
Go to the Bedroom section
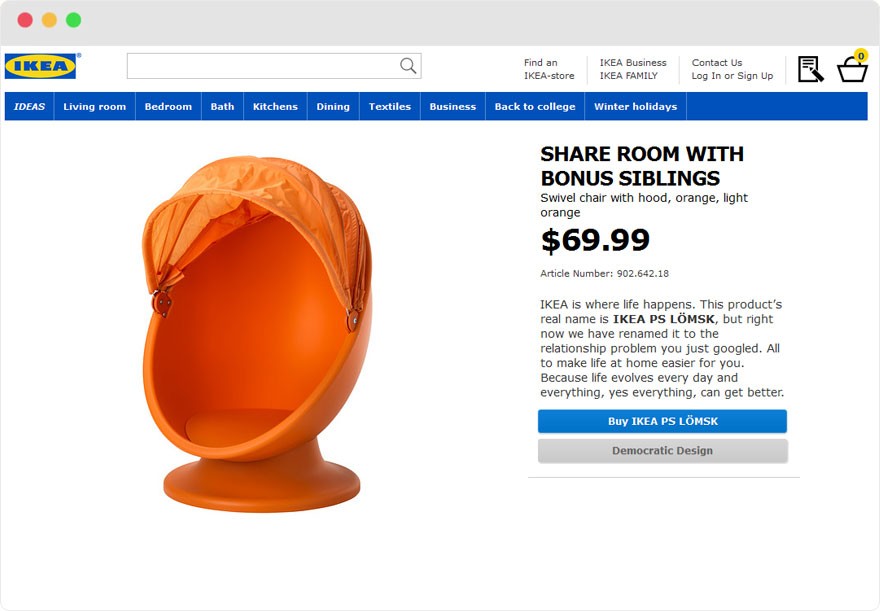tap(168, 107)
